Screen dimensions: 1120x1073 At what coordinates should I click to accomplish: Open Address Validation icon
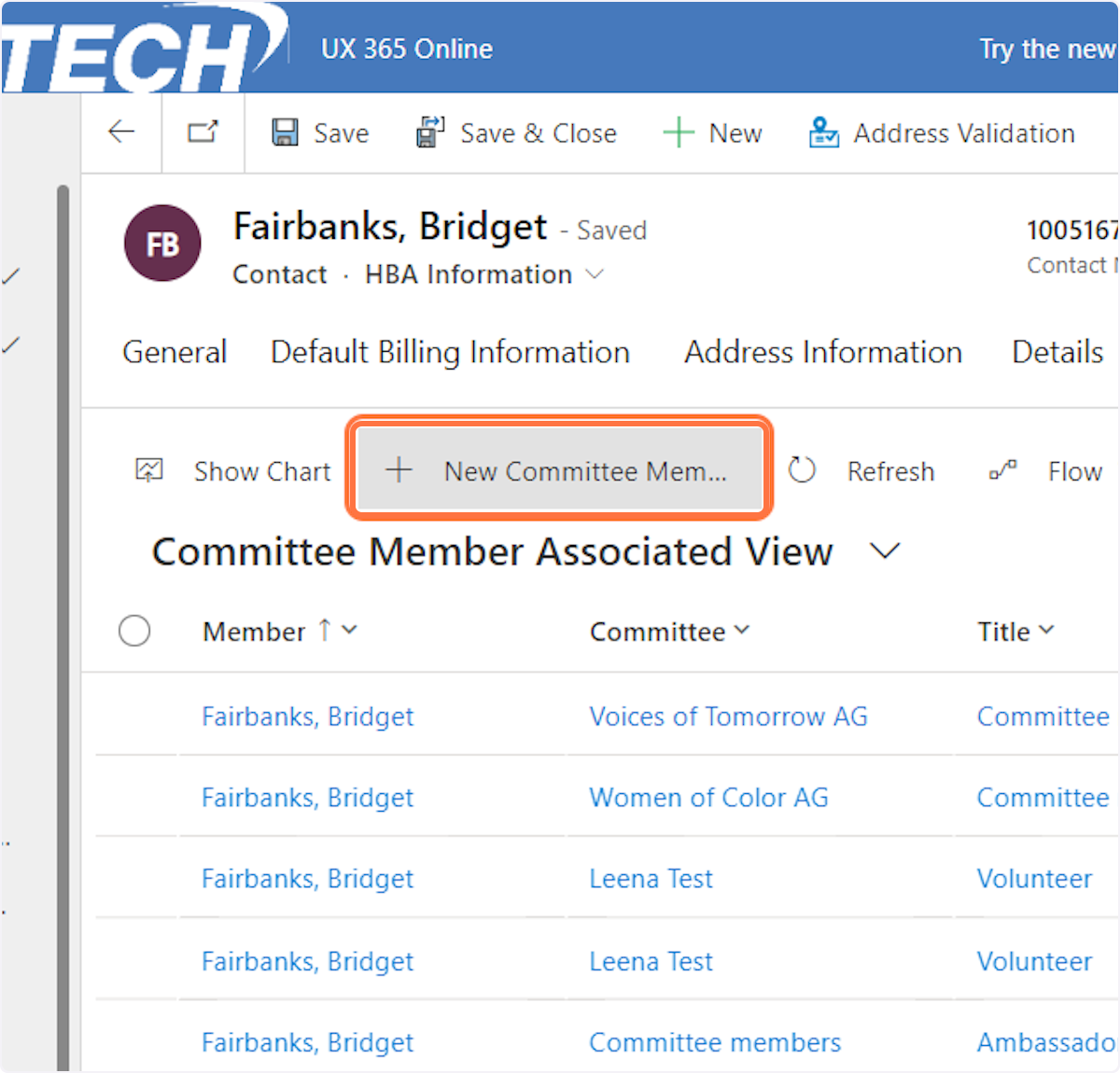point(823,132)
